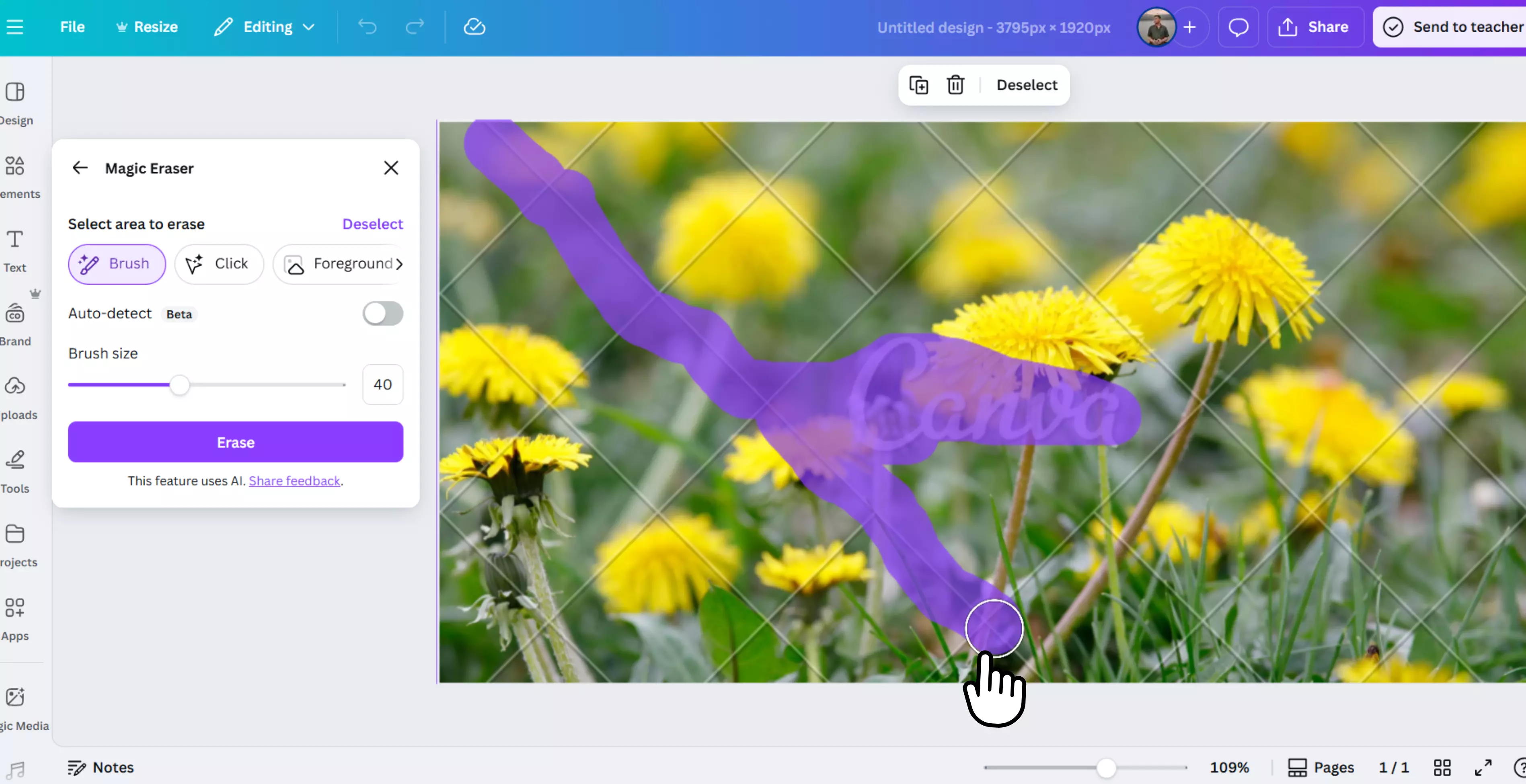This screenshot has height=784, width=1526.
Task: Click the undo arrow icon
Action: pyautogui.click(x=367, y=27)
